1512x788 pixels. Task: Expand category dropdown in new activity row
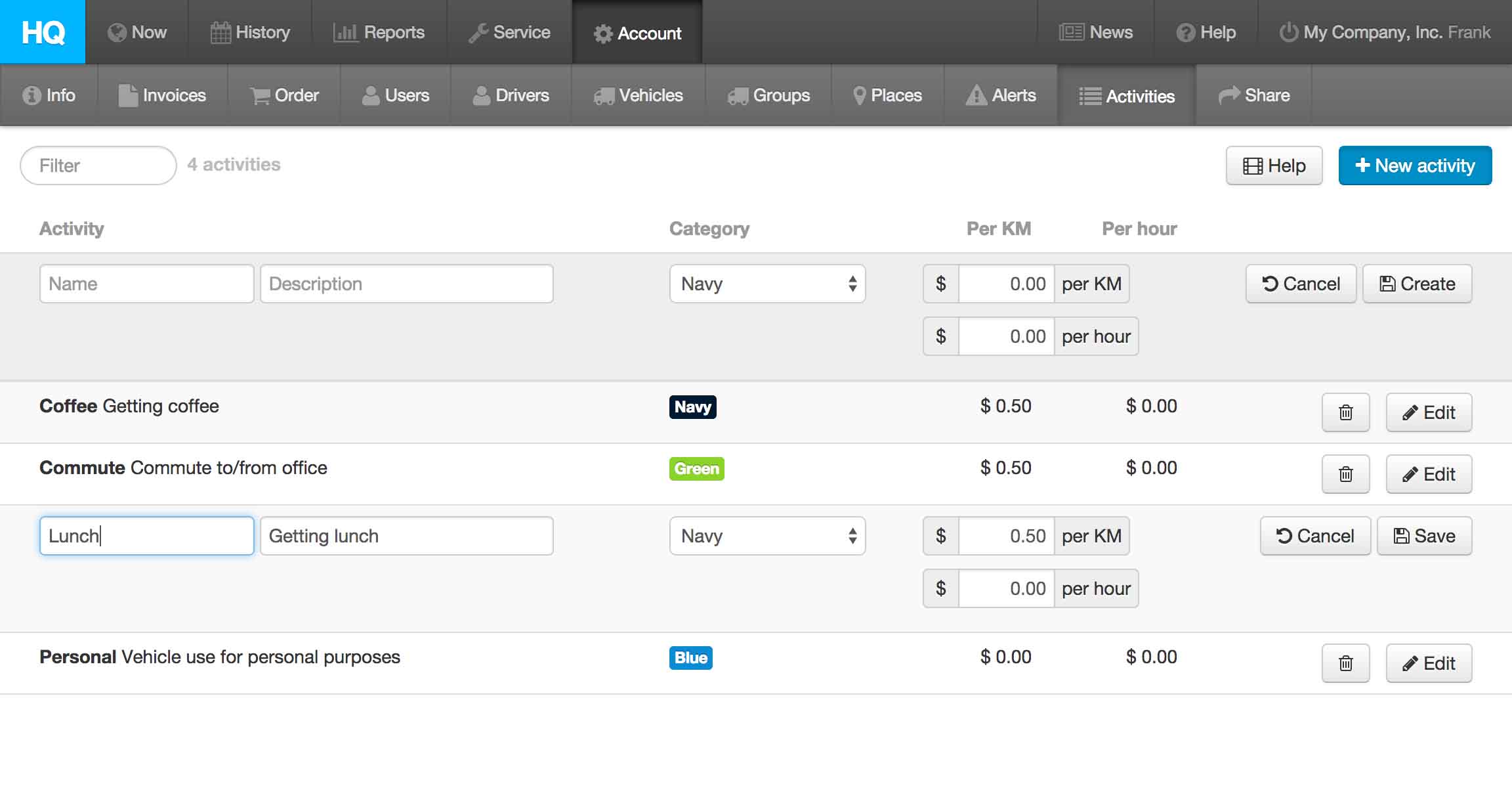[767, 284]
